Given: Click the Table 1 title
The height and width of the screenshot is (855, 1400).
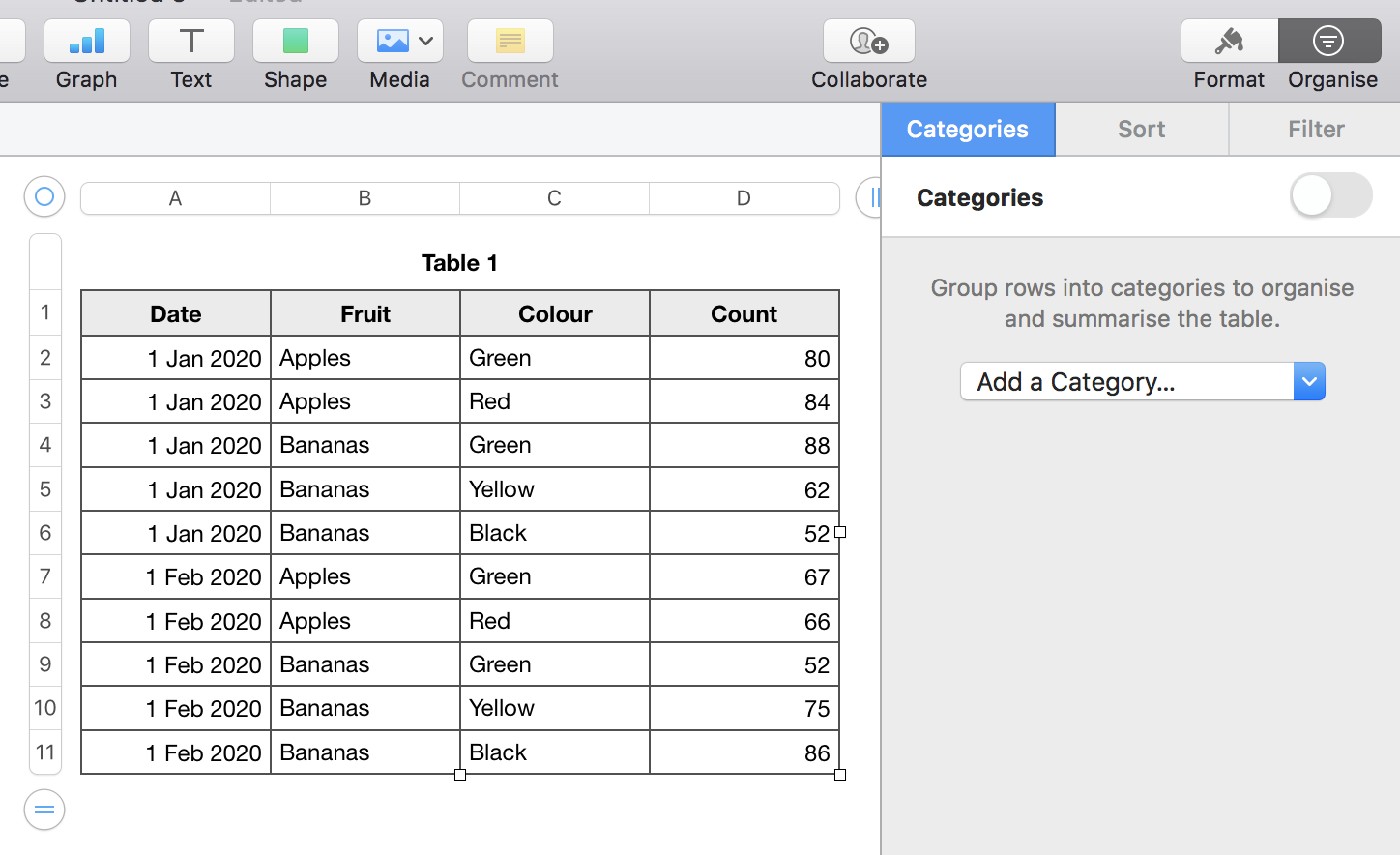Looking at the screenshot, I should 459,263.
